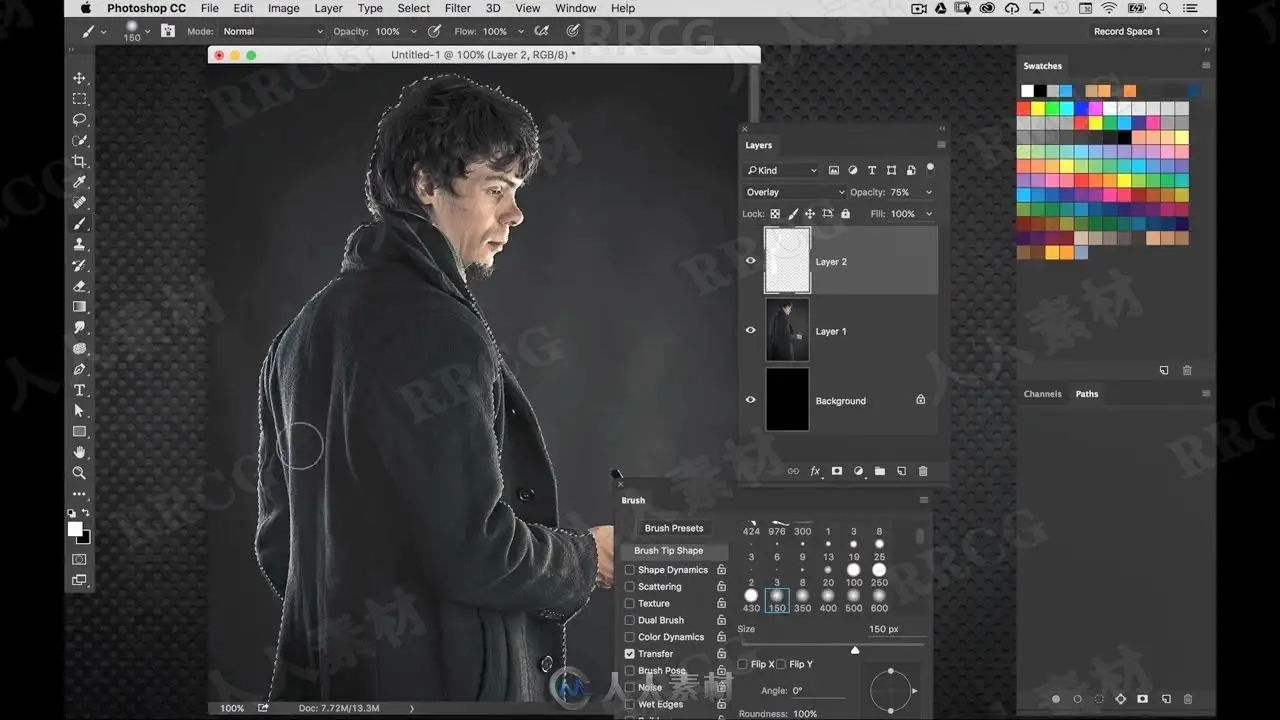1280x720 pixels.
Task: Toggle Background layer visibility eye
Action: click(751, 400)
